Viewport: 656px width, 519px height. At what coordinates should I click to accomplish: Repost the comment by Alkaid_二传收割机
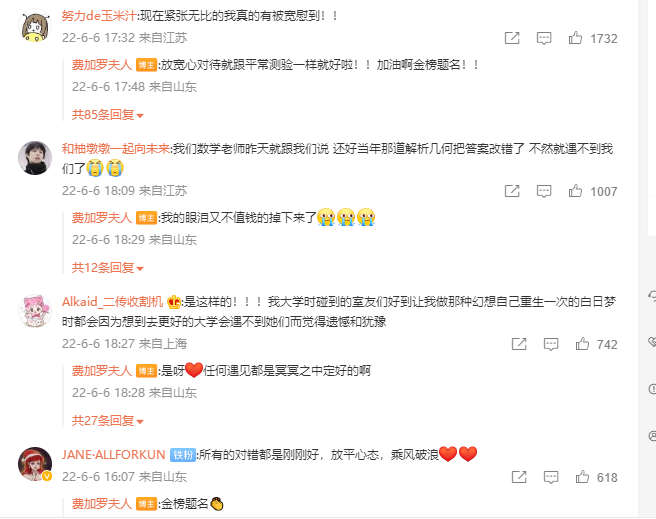click(519, 344)
